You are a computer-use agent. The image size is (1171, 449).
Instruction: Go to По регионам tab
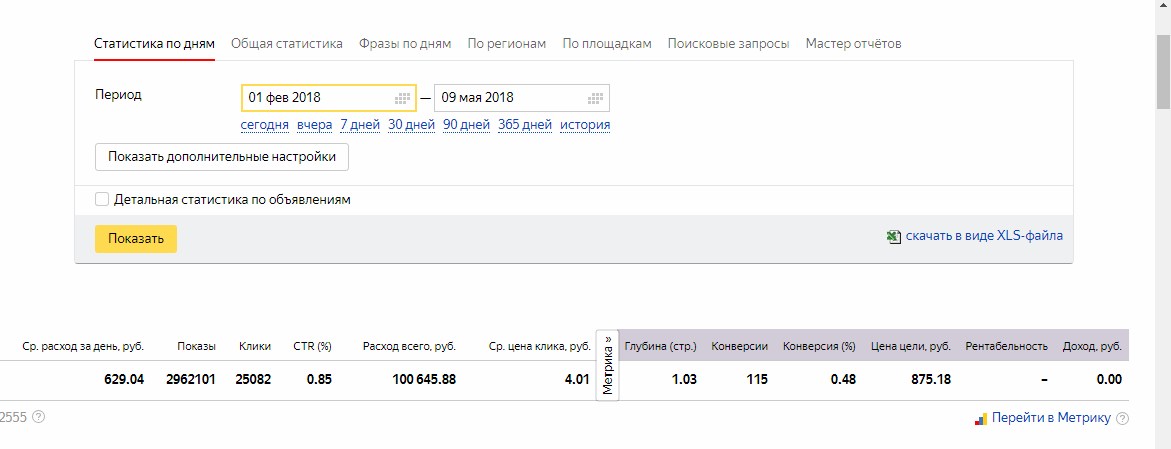click(507, 43)
